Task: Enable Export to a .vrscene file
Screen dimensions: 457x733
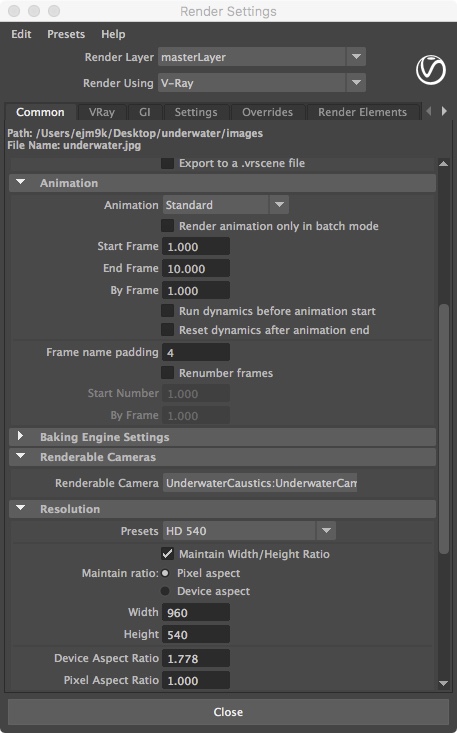Action: (x=167, y=163)
